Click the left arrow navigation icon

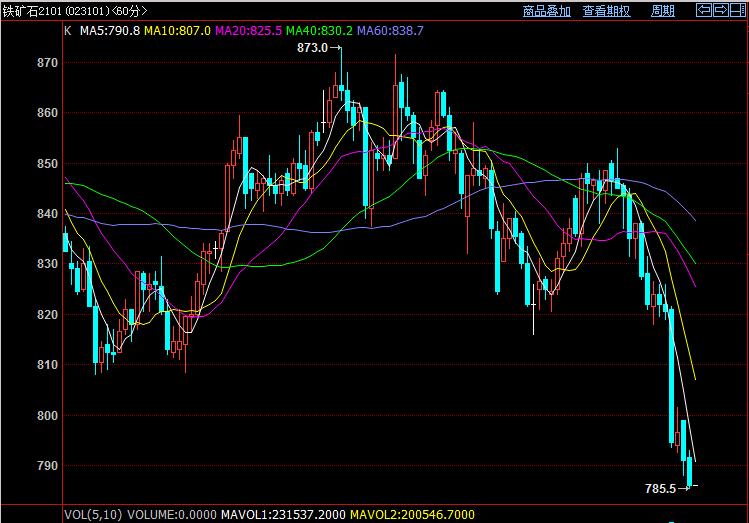click(x=704, y=10)
